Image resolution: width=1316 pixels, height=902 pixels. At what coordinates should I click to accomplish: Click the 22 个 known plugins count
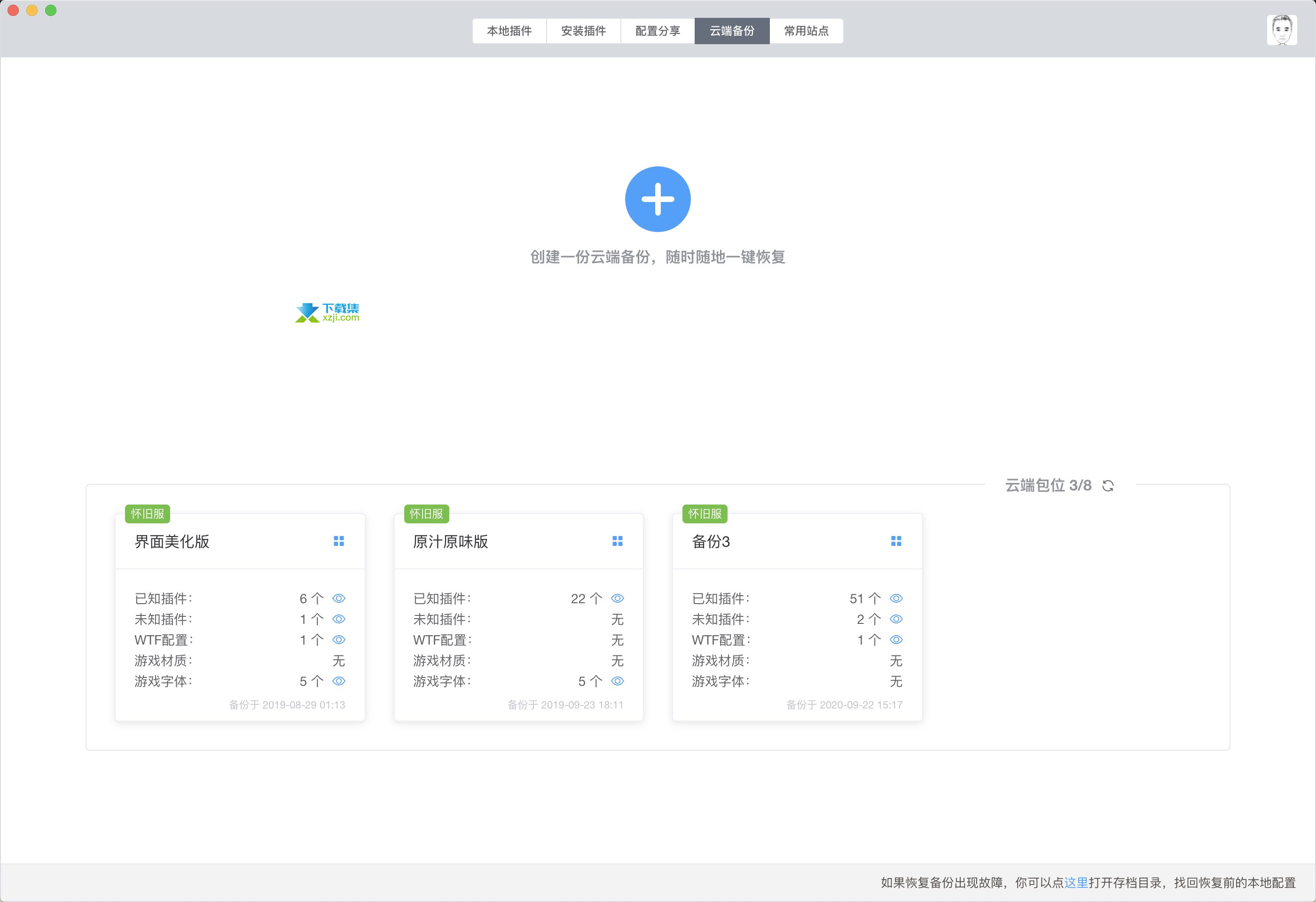click(587, 599)
